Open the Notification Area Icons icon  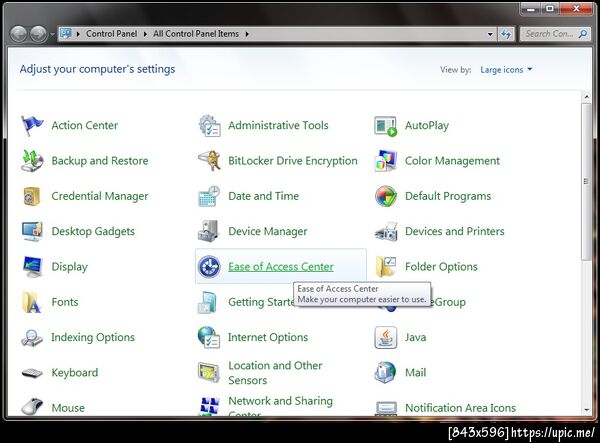[386, 408]
